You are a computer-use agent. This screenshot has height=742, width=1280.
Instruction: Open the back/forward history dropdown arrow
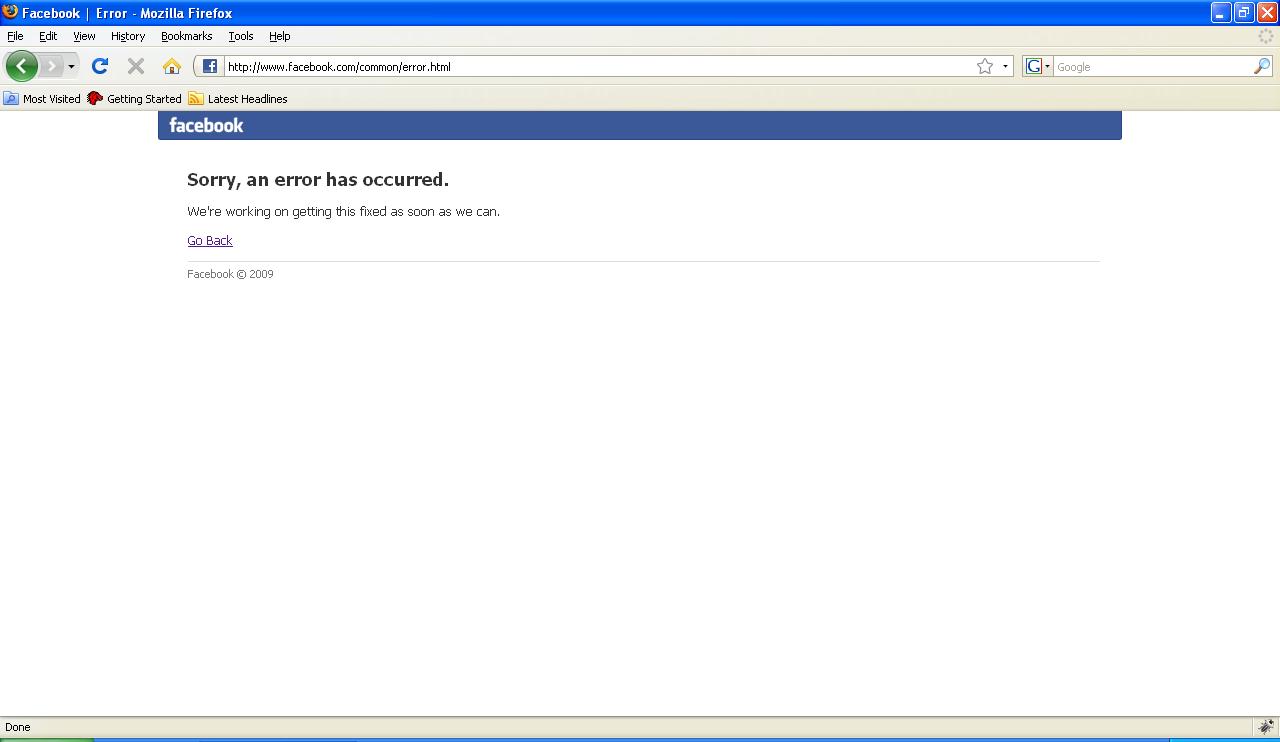(71, 67)
